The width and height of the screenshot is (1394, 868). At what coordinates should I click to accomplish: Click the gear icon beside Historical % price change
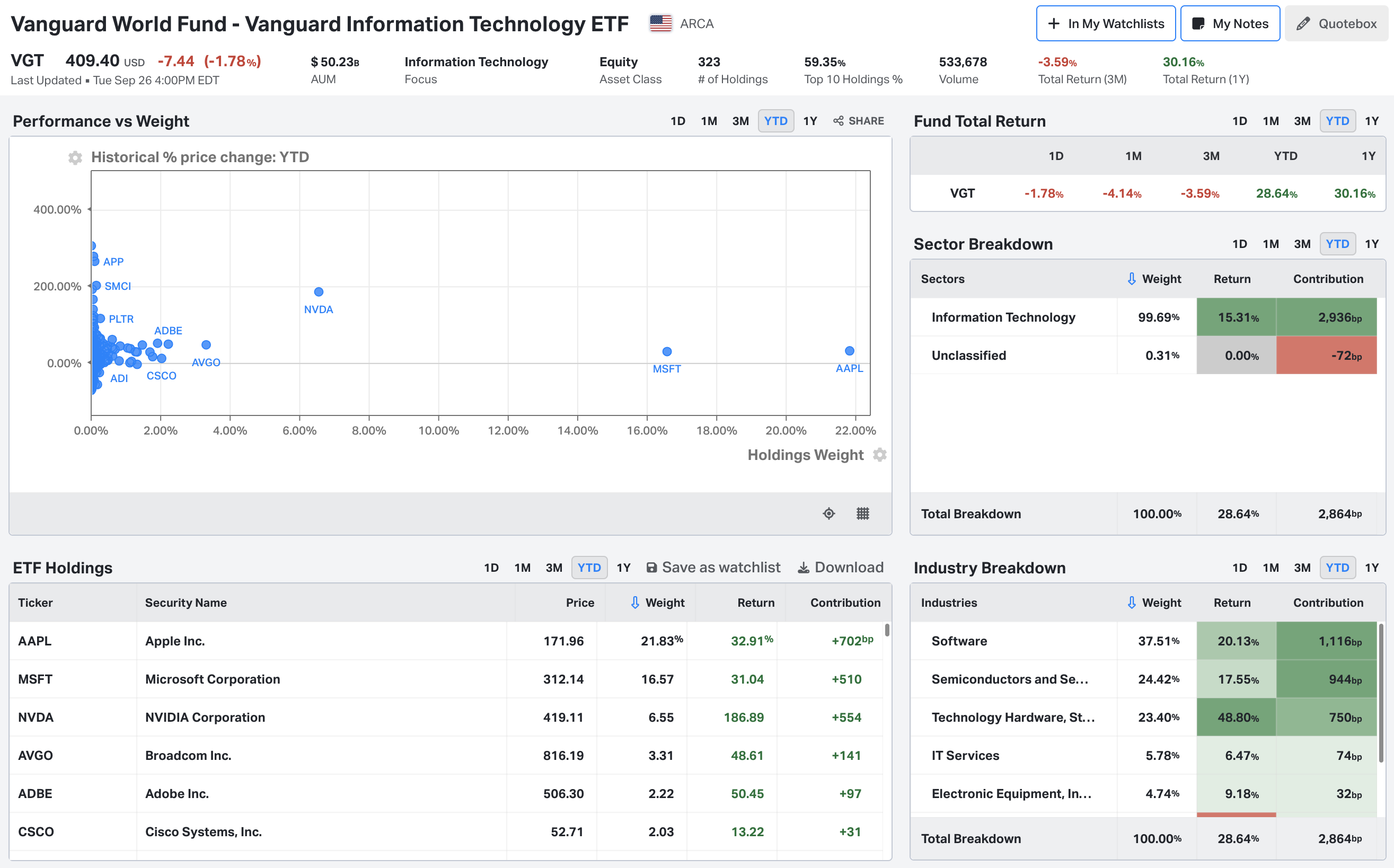coord(75,158)
